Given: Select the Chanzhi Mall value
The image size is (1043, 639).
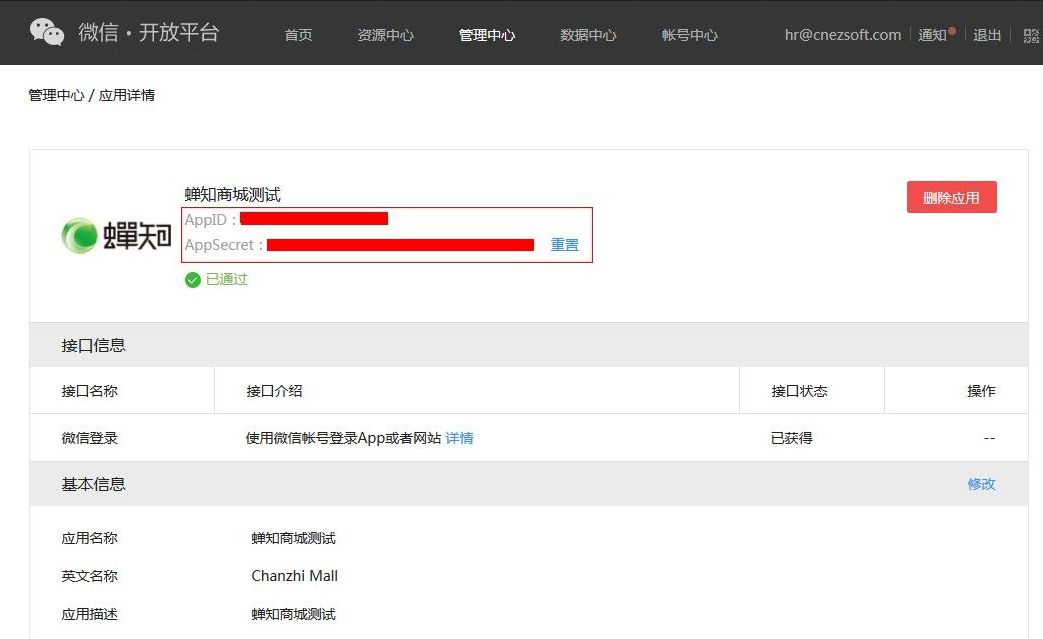Looking at the screenshot, I should [x=295, y=576].
